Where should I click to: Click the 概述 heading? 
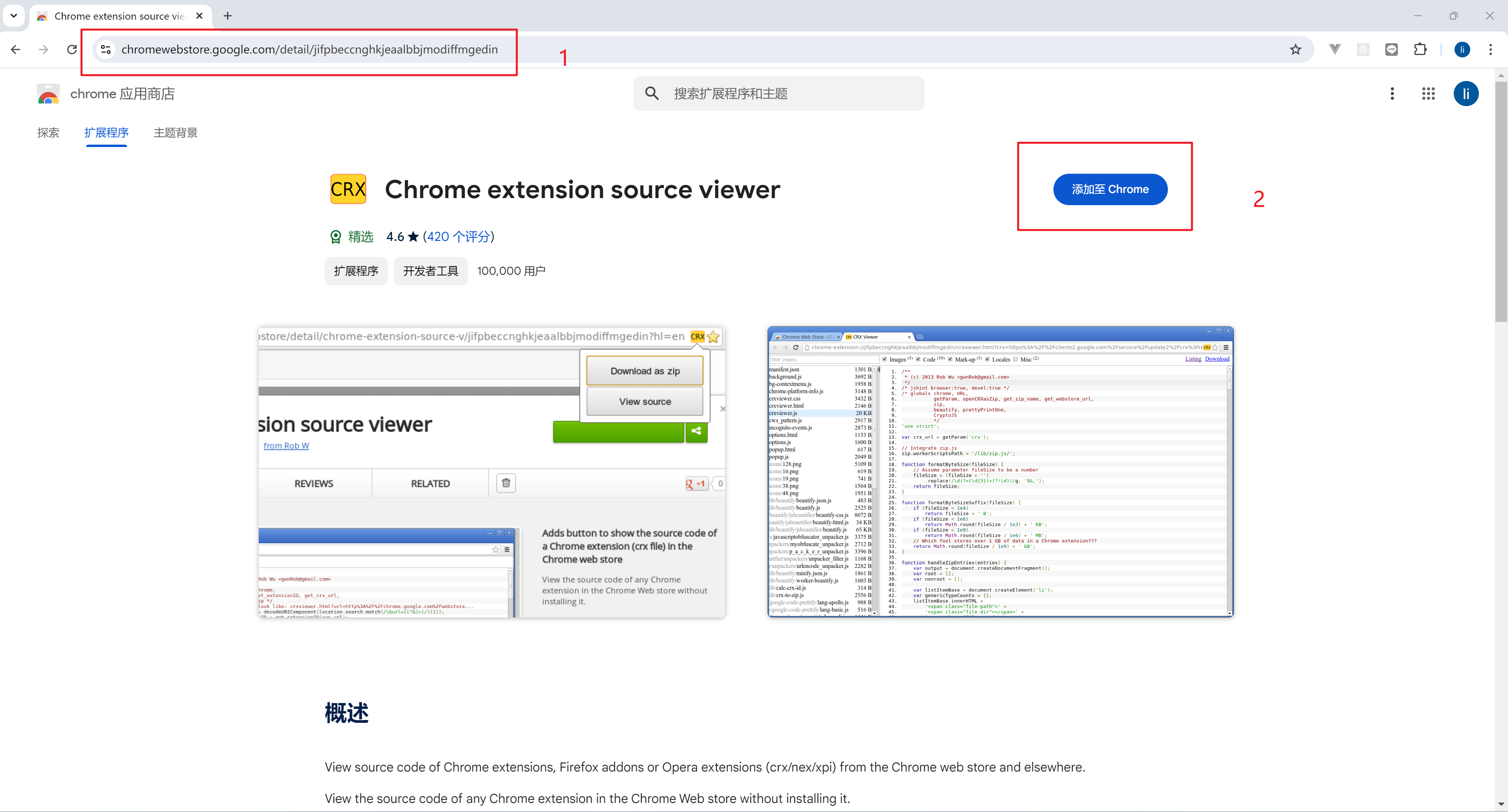(x=346, y=713)
